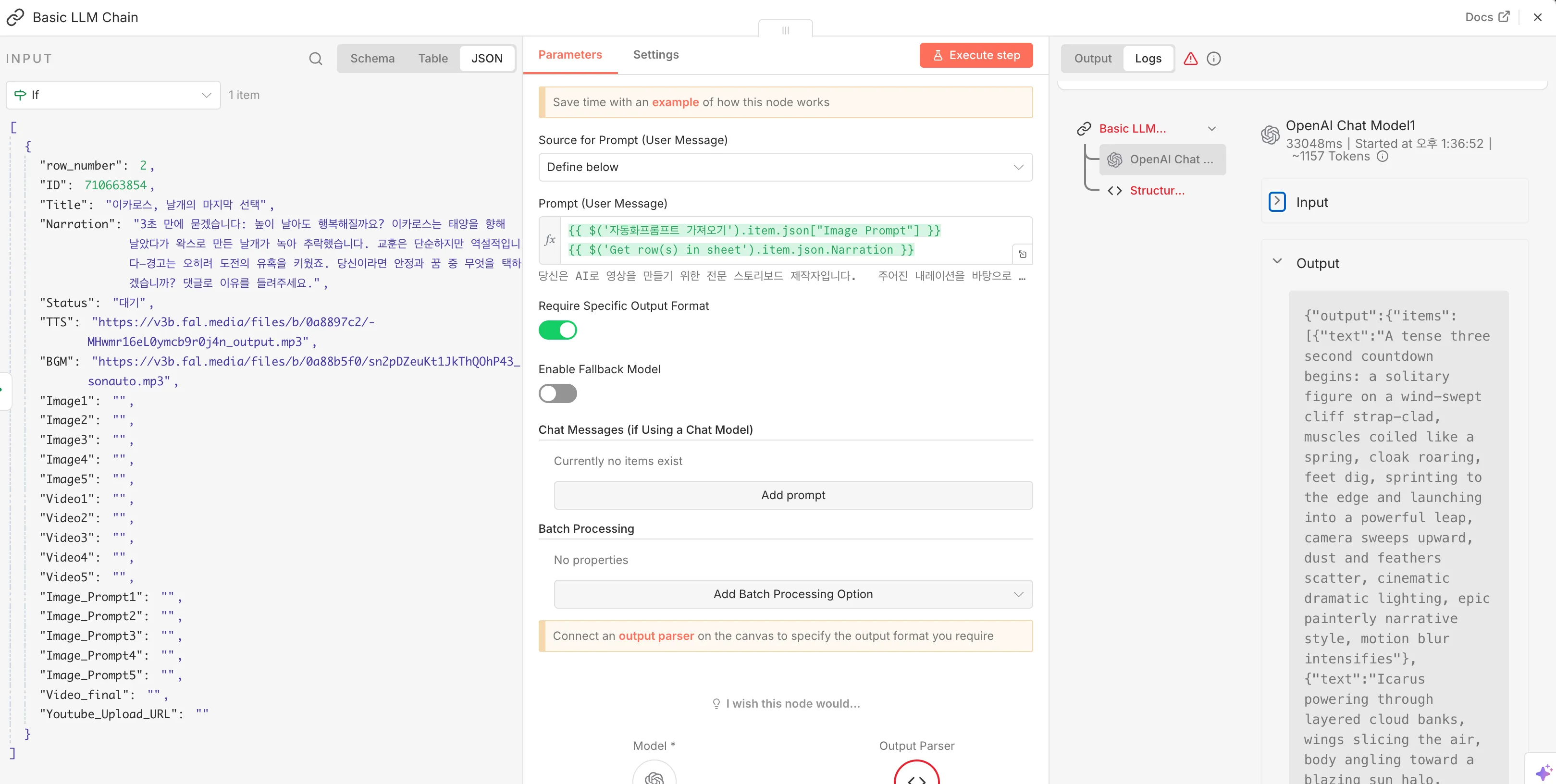Enable the Fallback Model toggle
Image resolution: width=1556 pixels, height=784 pixels.
click(x=557, y=394)
